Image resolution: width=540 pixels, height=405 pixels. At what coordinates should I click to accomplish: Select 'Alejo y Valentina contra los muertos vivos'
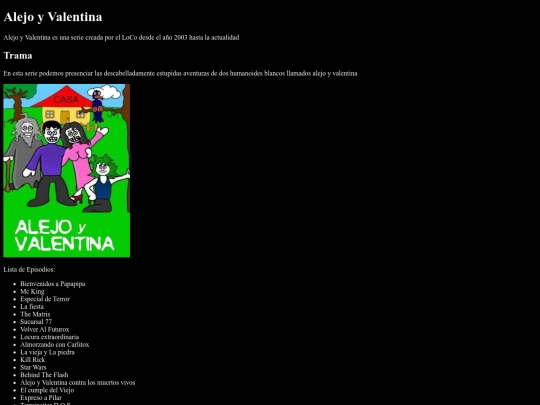[78, 382]
